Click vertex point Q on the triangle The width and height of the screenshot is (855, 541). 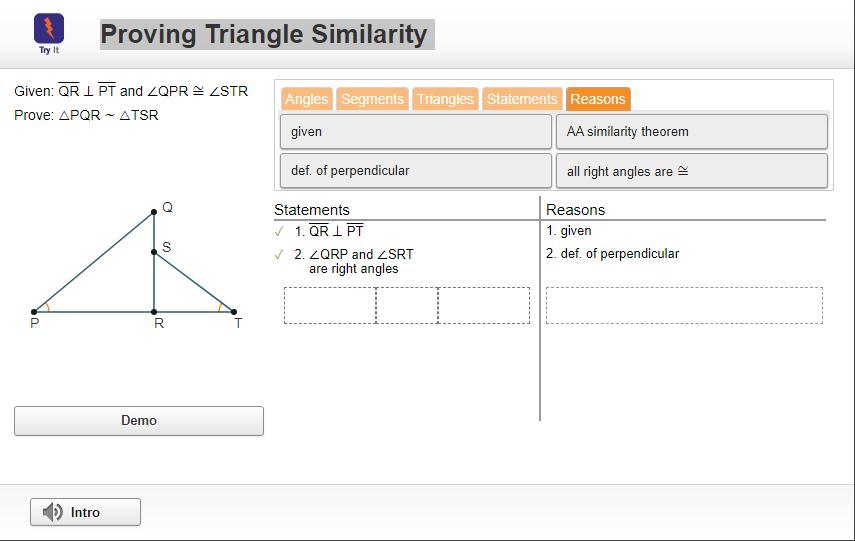pyautogui.click(x=154, y=212)
